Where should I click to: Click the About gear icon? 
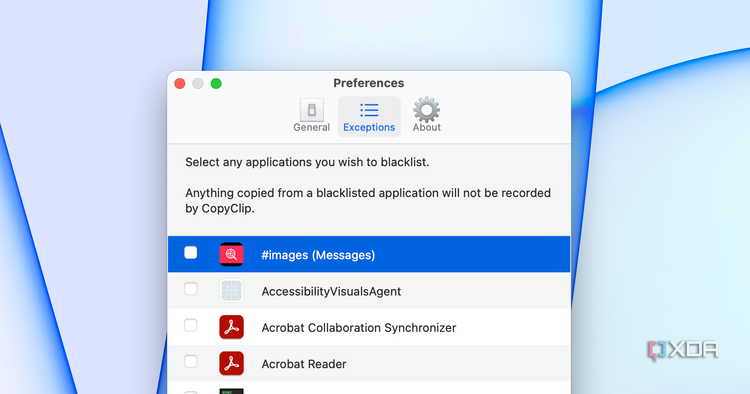coord(426,110)
